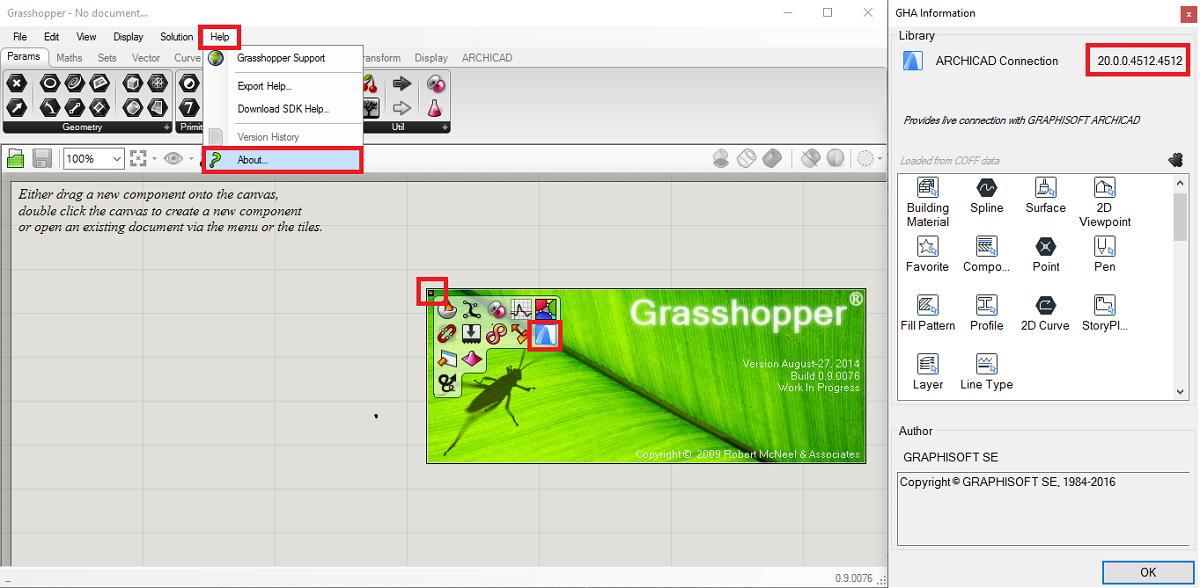Open the Solution menu

coord(176,37)
